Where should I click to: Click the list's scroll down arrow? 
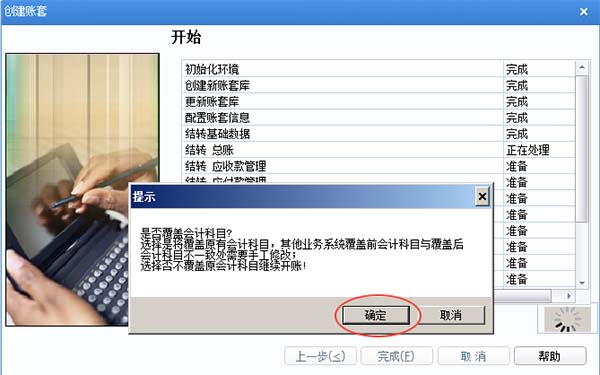click(582, 283)
